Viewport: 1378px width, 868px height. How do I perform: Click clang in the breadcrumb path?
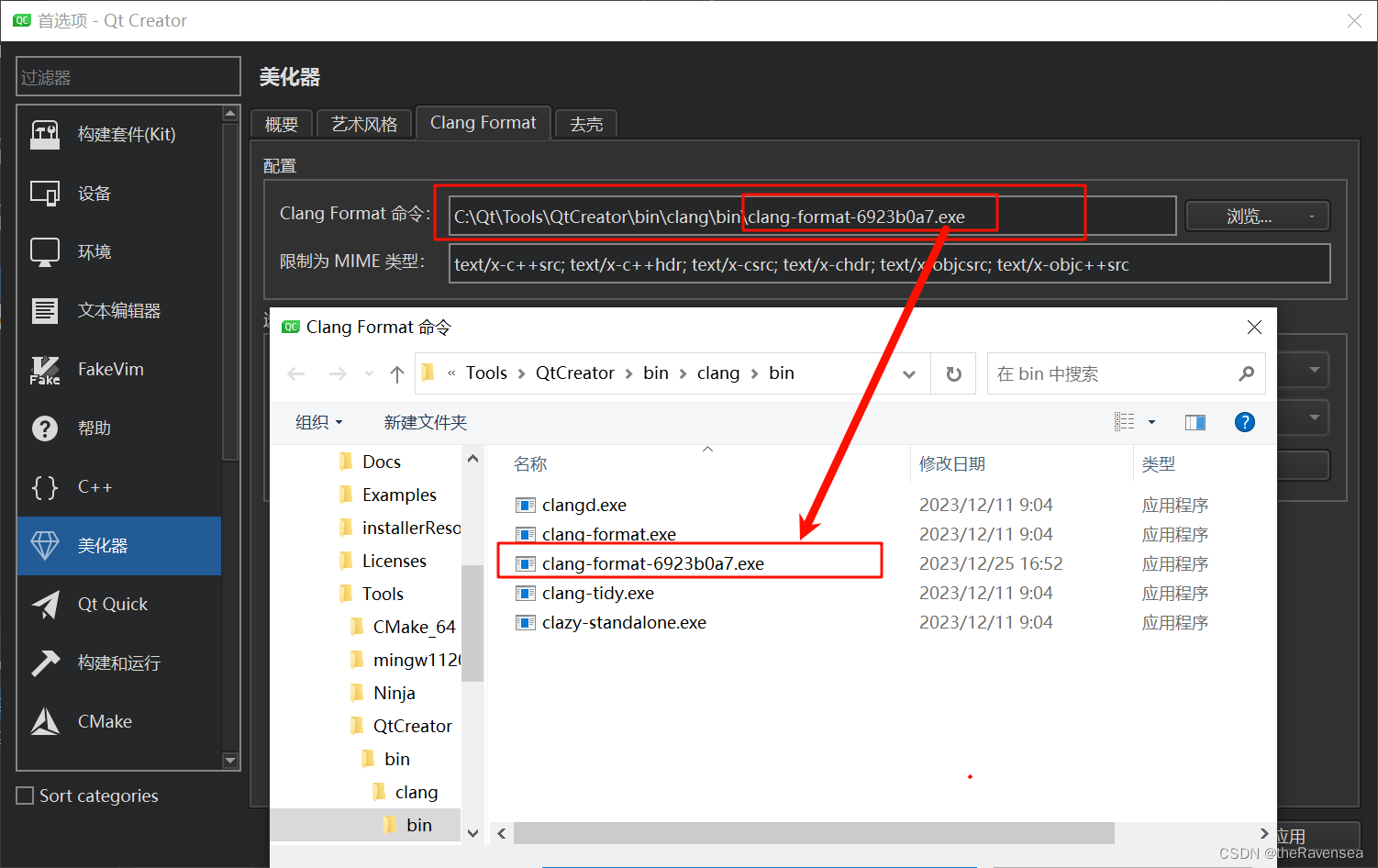coord(718,373)
